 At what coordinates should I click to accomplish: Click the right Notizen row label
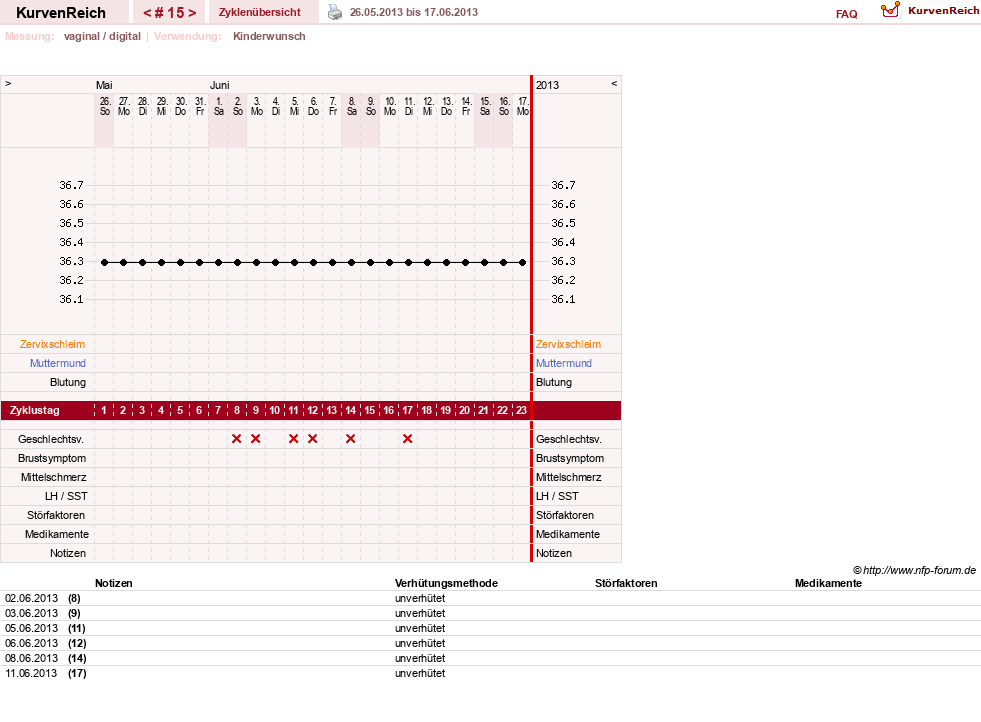[554, 553]
